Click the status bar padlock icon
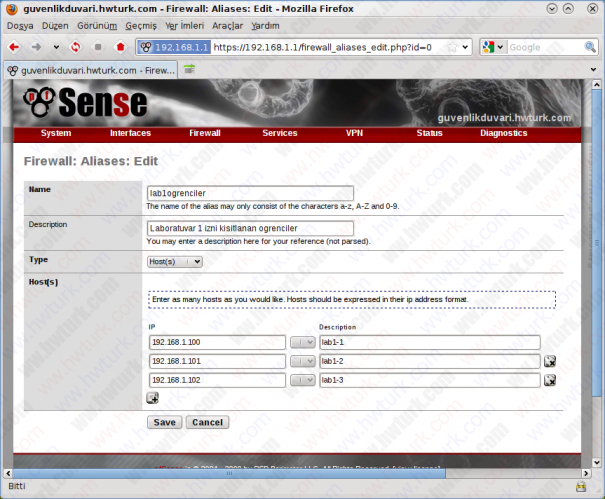605x499 pixels. (x=581, y=487)
